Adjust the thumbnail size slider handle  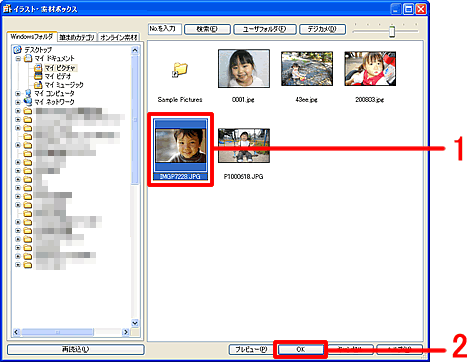[392, 32]
